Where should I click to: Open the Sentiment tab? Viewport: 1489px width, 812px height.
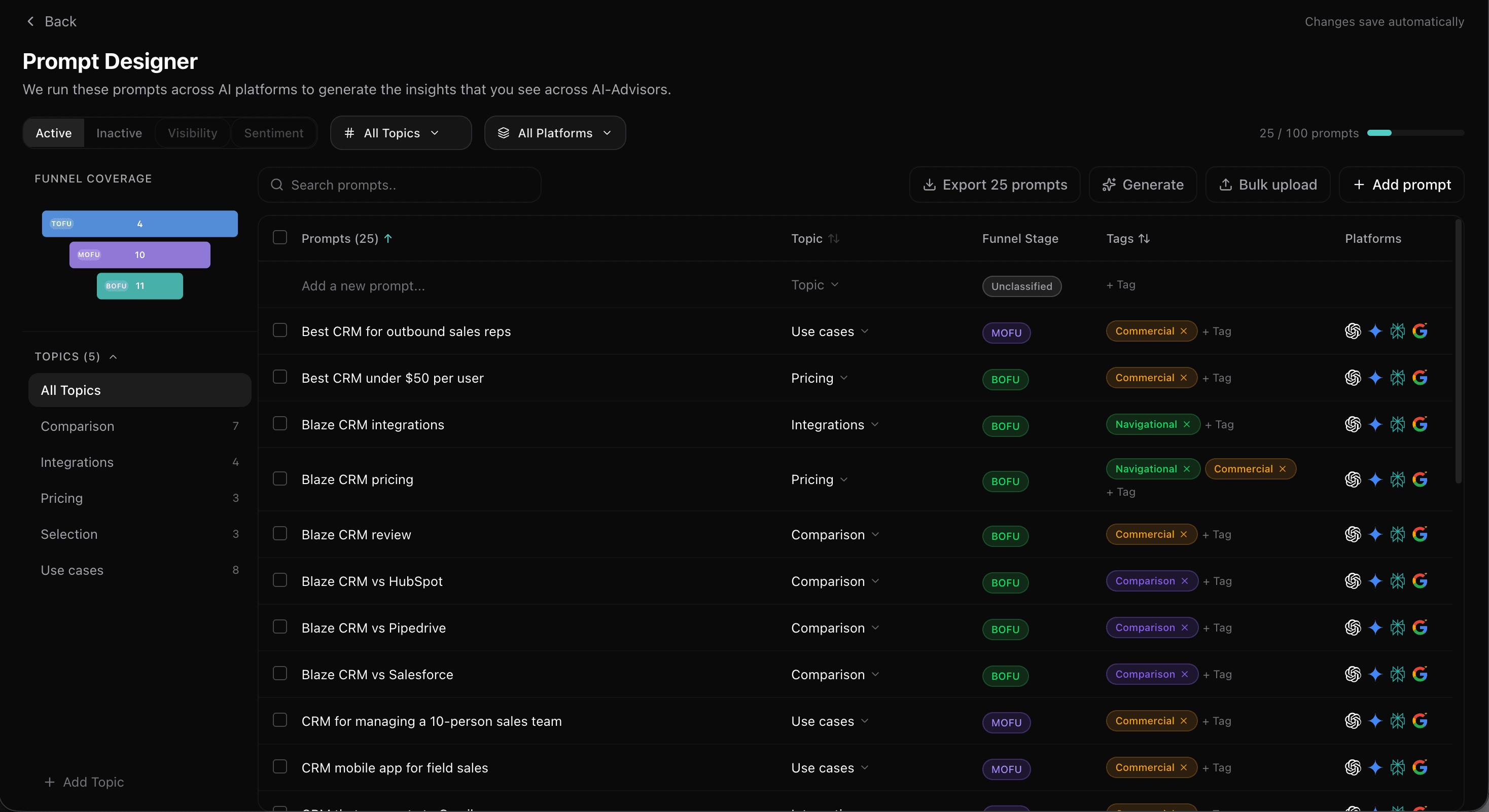[x=273, y=133]
